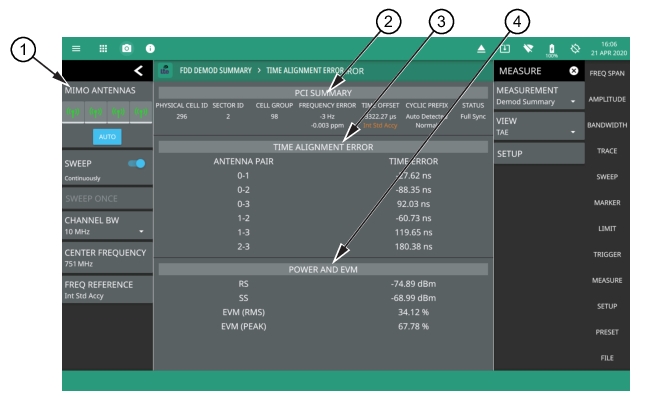Open the MEASURE menu in right sidebar

point(607,281)
